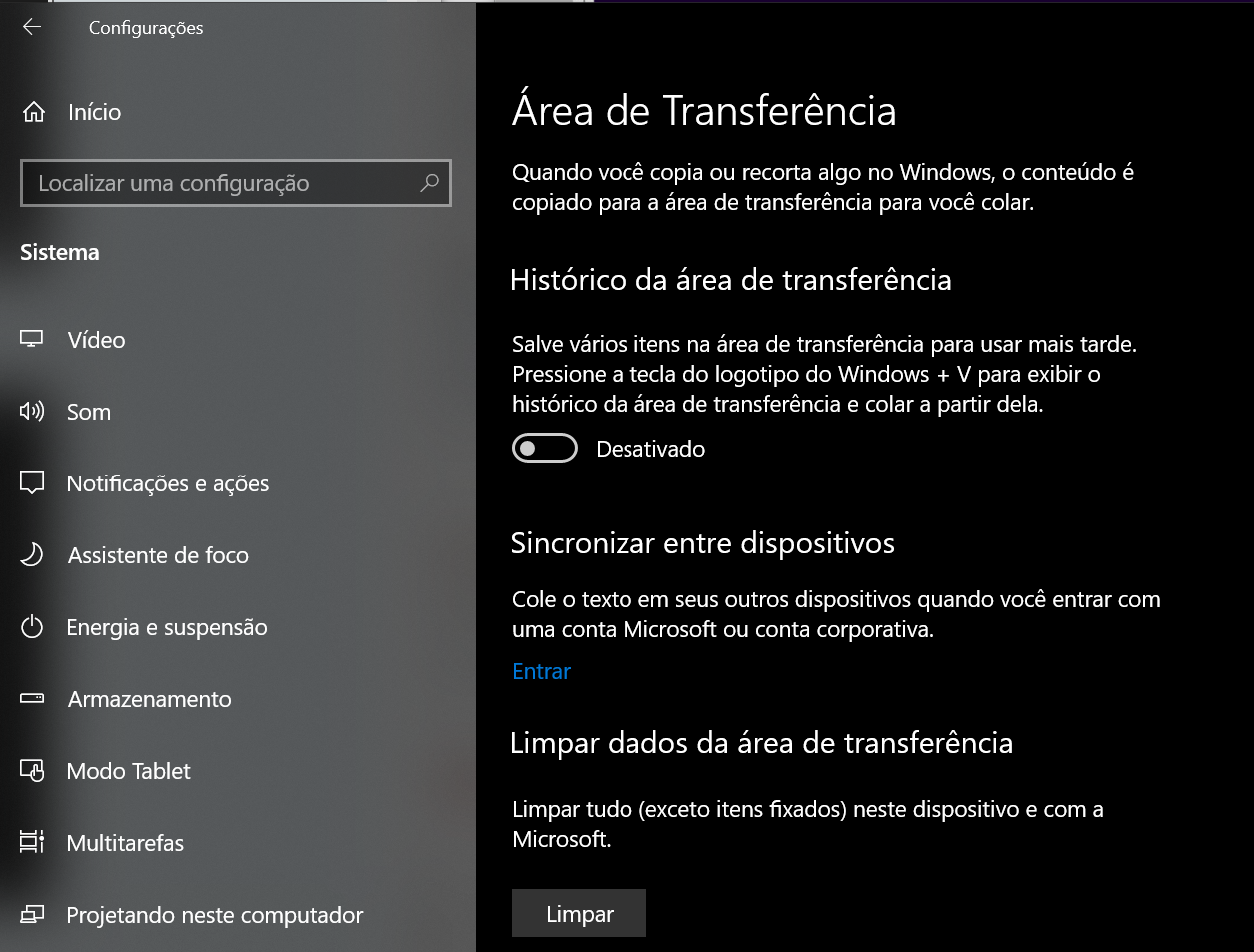Viewport: 1254px width, 952px height.
Task: Click the Som speaker icon
Action: pos(32,412)
